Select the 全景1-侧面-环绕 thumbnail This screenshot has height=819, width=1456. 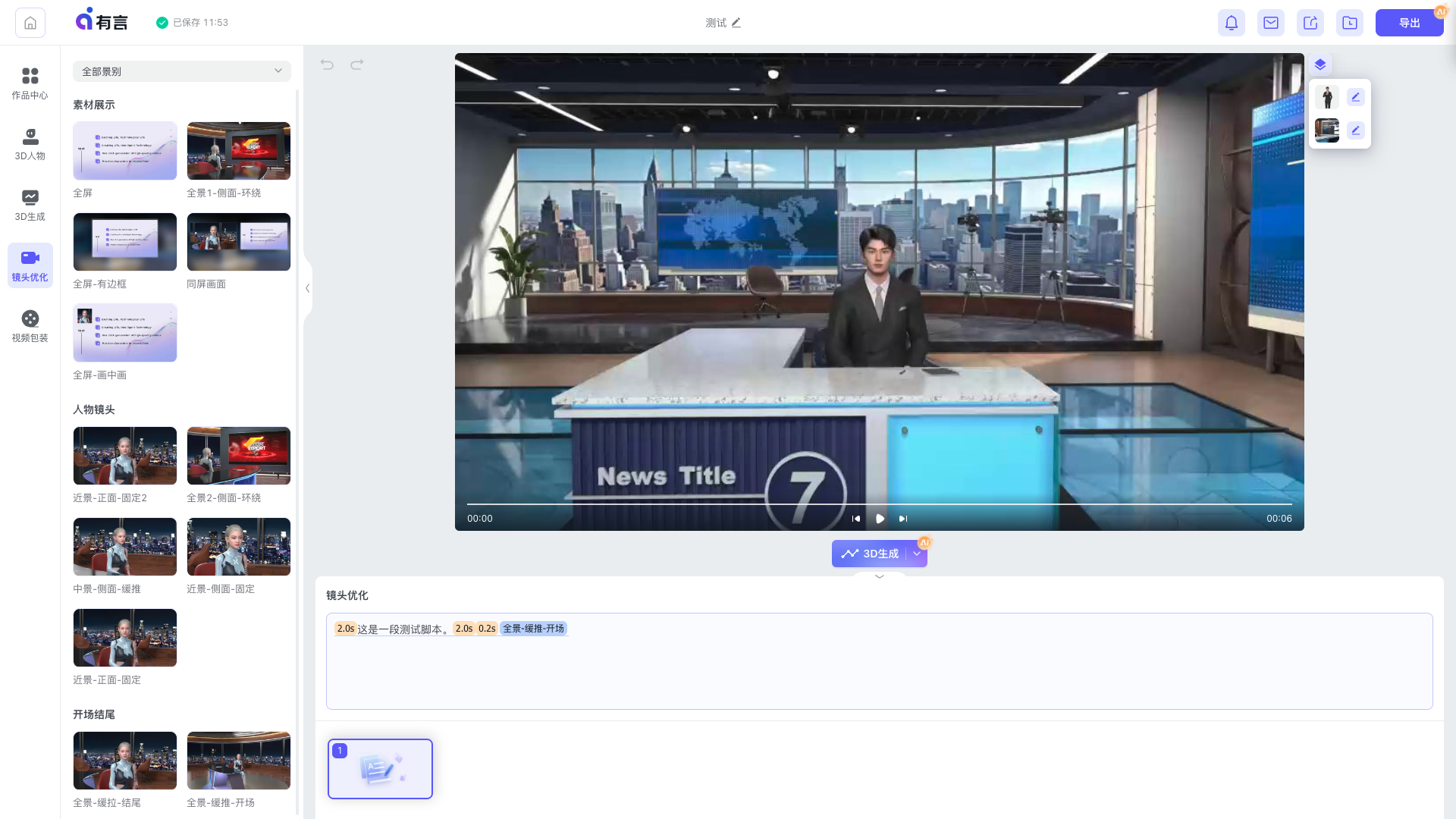pos(239,151)
